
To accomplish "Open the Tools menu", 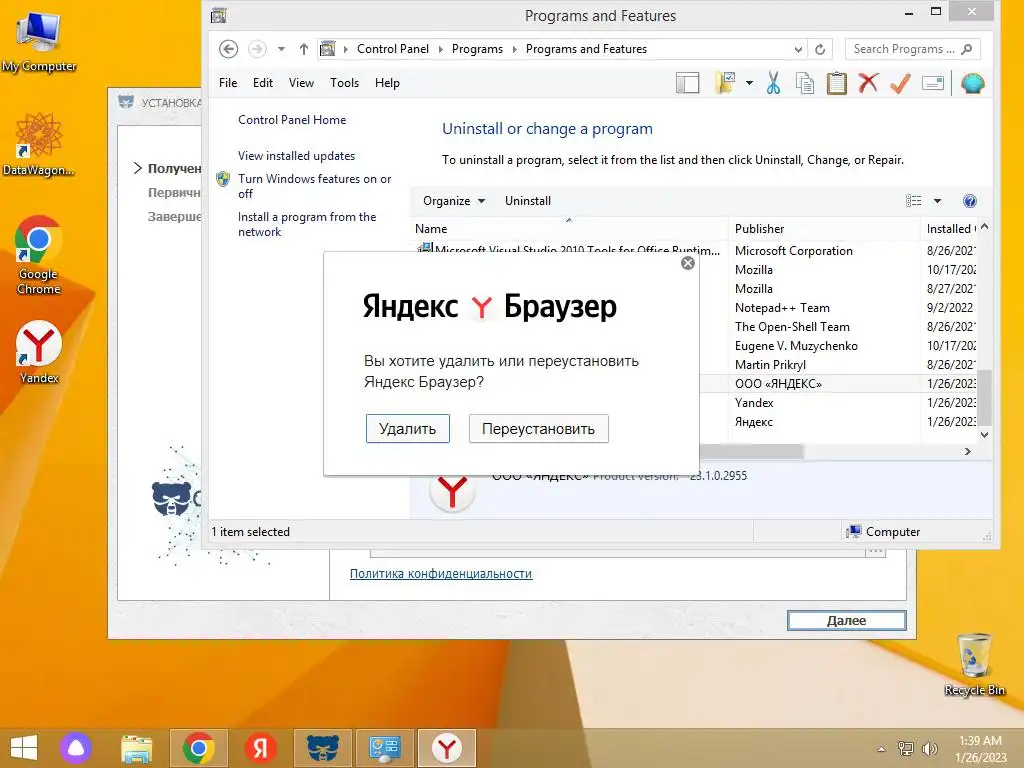I will pos(344,83).
